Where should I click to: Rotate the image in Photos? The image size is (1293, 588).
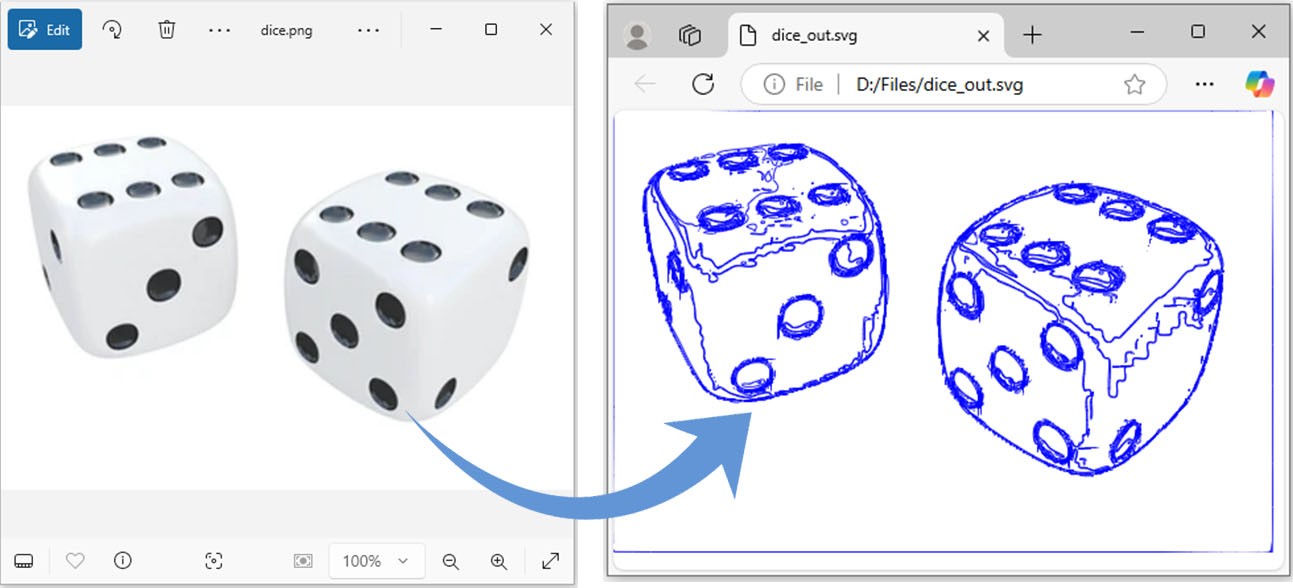coord(112,29)
